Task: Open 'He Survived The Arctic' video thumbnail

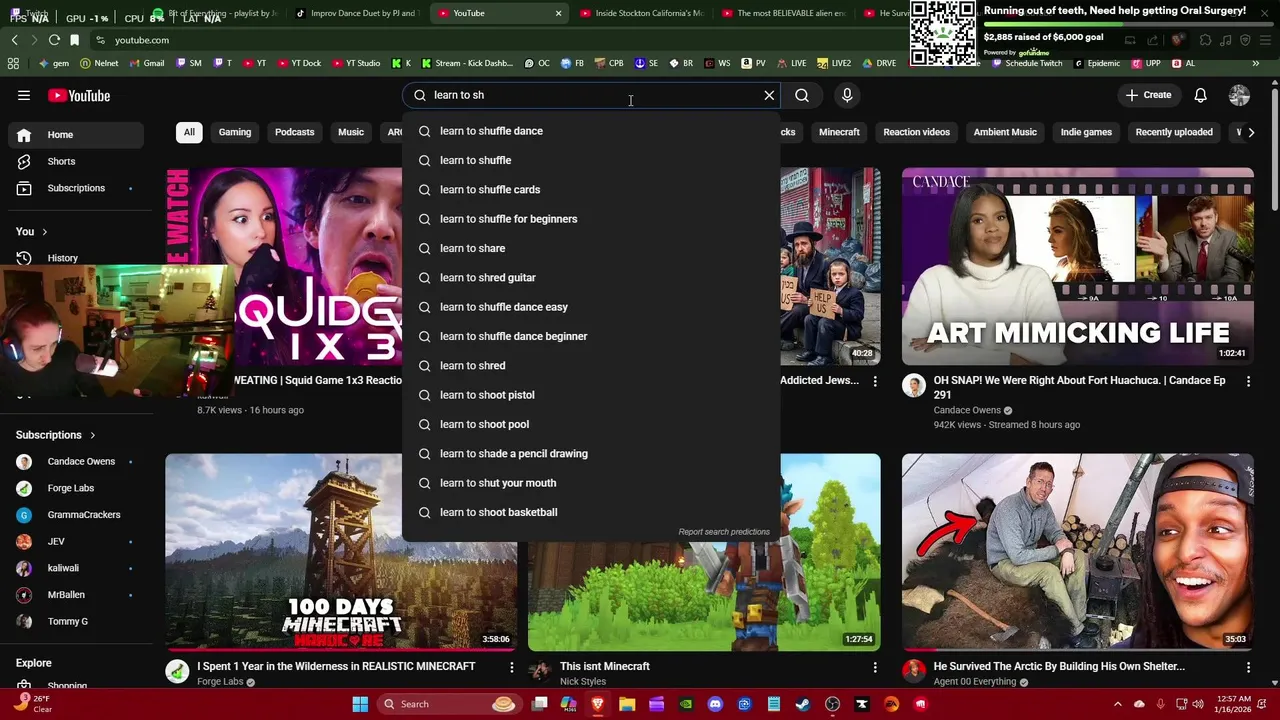Action: pyautogui.click(x=1077, y=552)
